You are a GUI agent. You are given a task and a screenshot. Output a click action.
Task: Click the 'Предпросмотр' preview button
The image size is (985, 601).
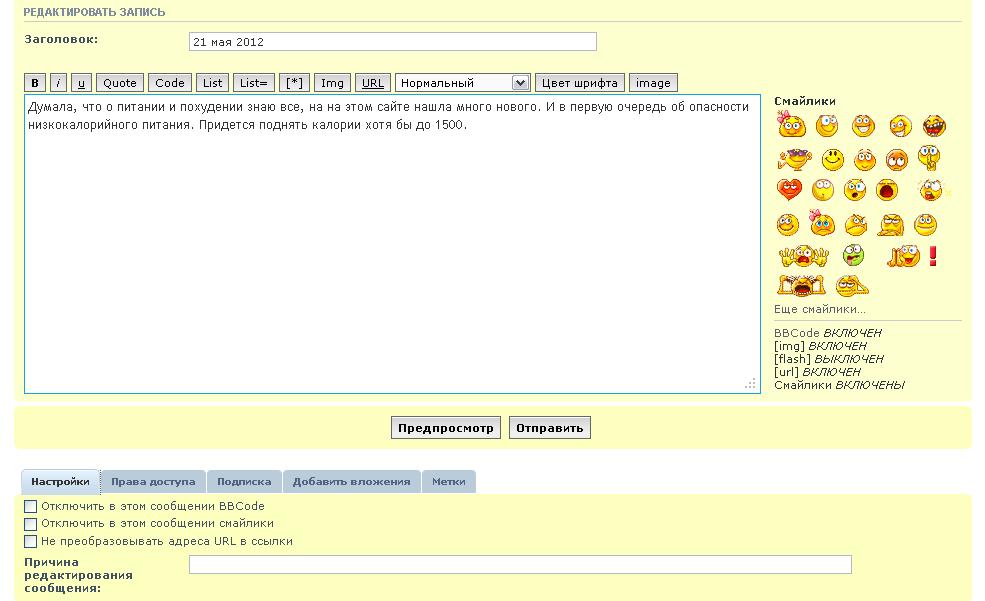click(x=446, y=428)
